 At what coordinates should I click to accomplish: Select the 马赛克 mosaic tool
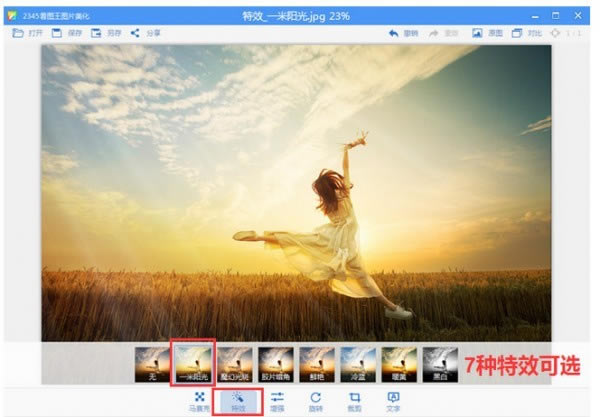[x=199, y=402]
